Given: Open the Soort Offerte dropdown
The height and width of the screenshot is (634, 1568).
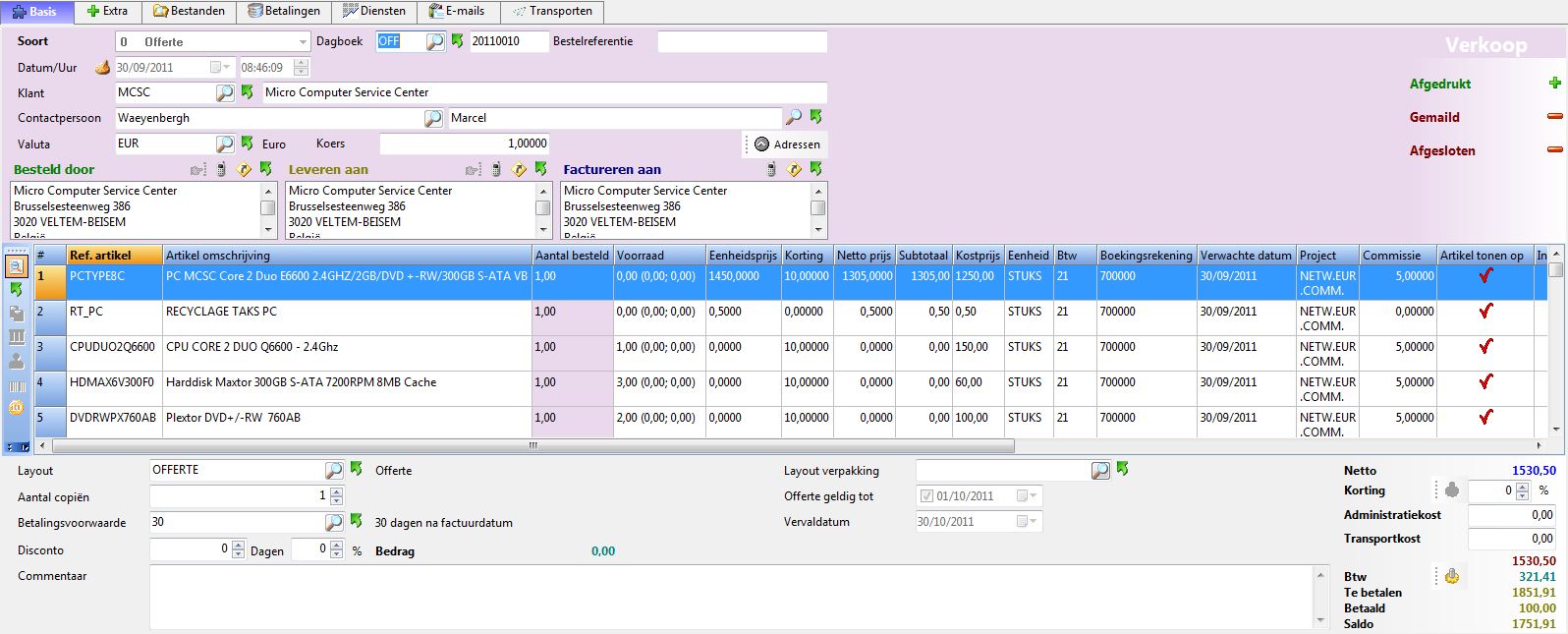Looking at the screenshot, I should coord(303,41).
